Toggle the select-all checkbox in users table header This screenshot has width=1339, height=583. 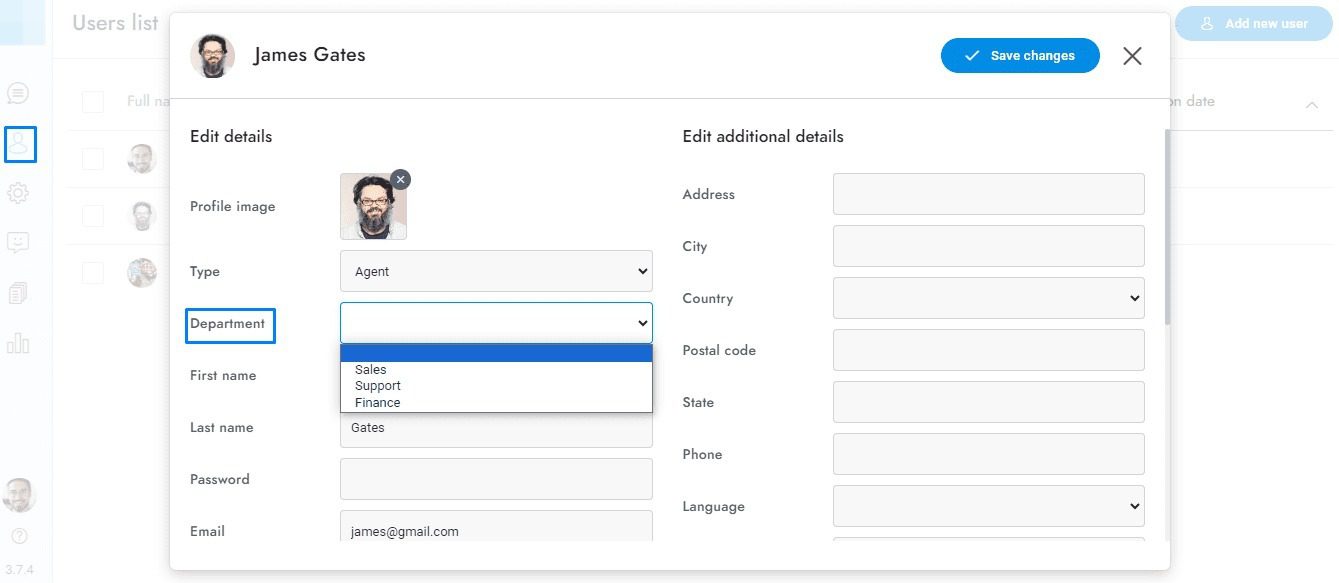(x=93, y=101)
